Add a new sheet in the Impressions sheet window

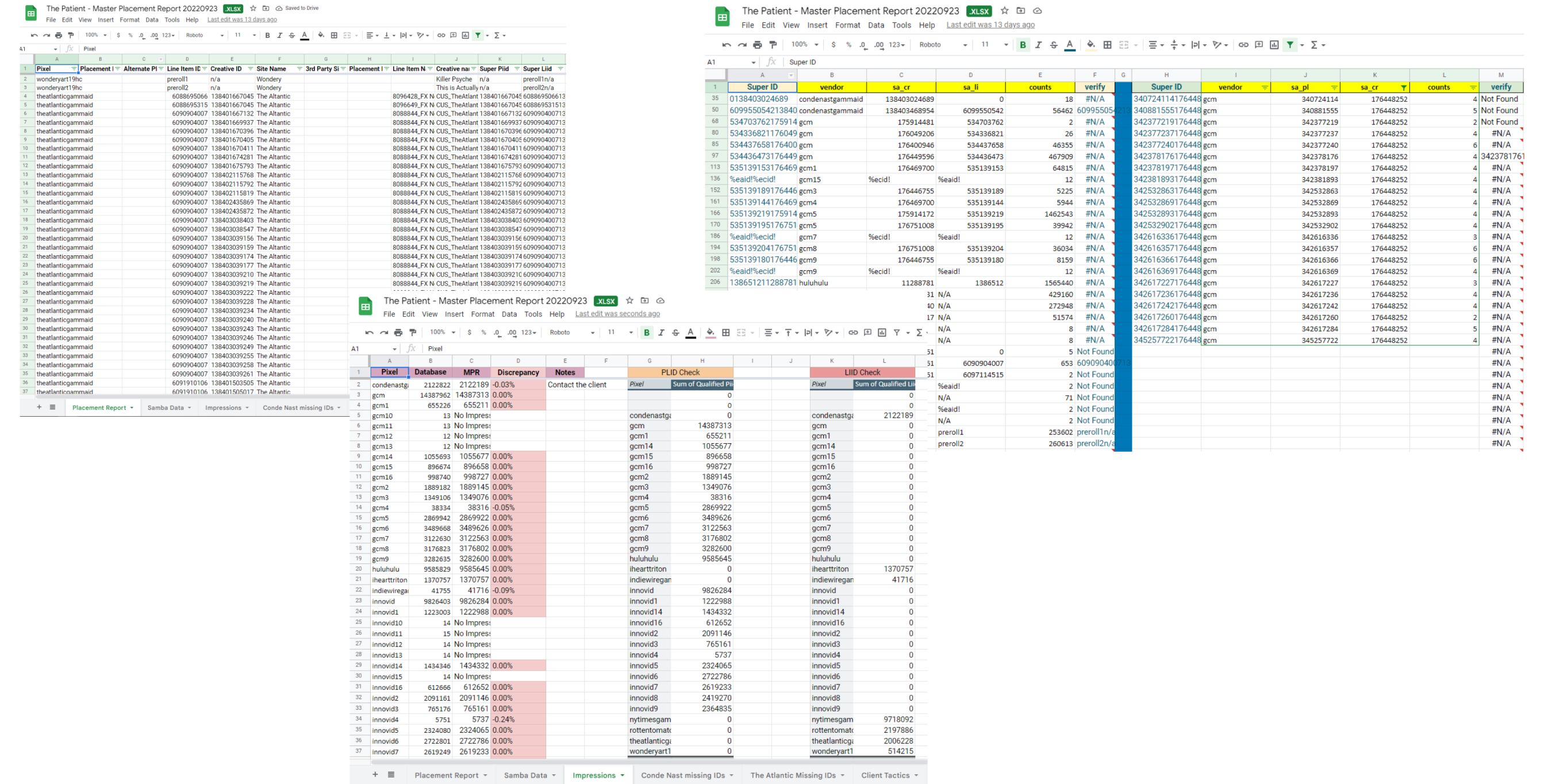[375, 774]
